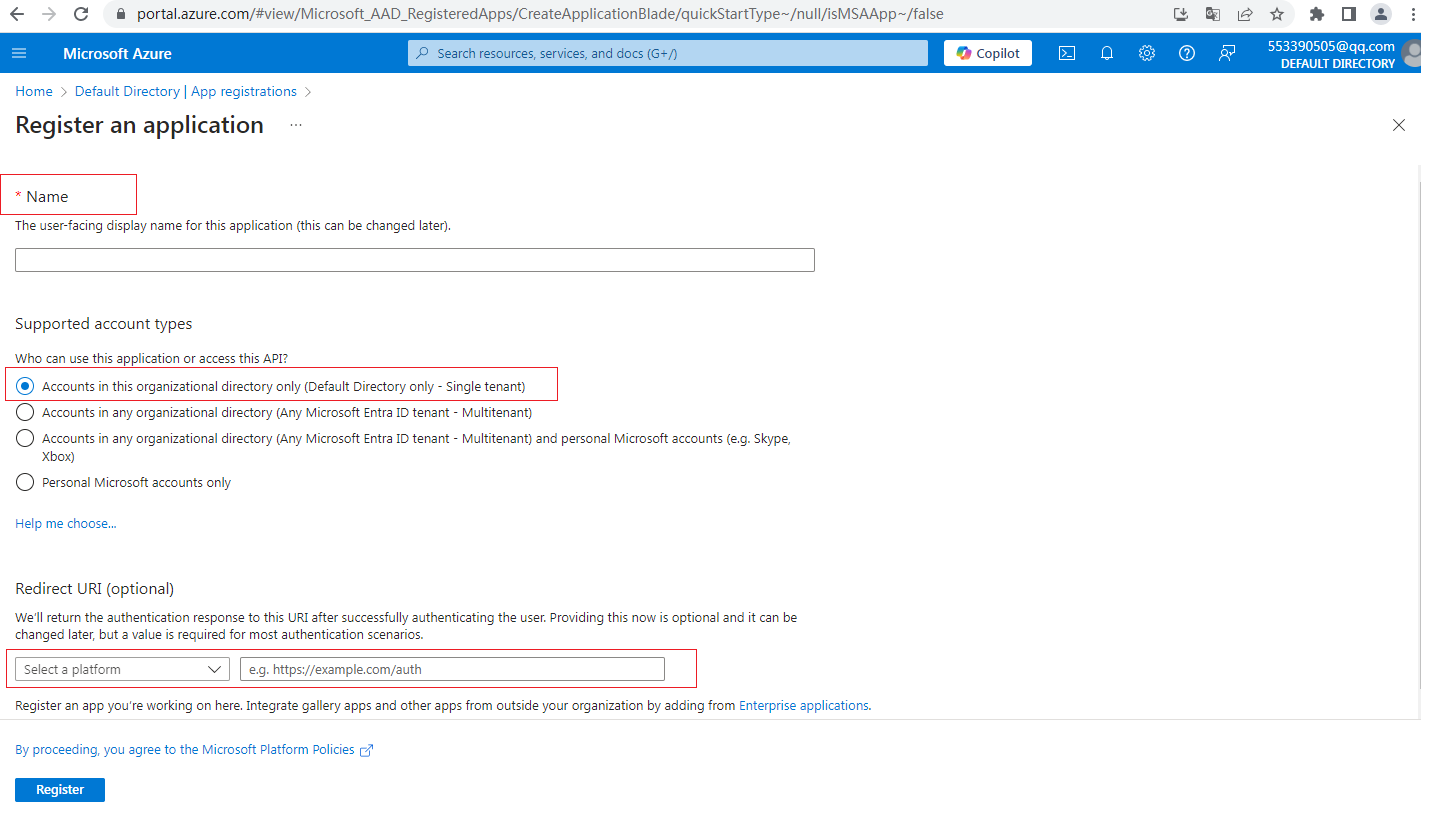Click the site lock icon in address bar

(121, 14)
